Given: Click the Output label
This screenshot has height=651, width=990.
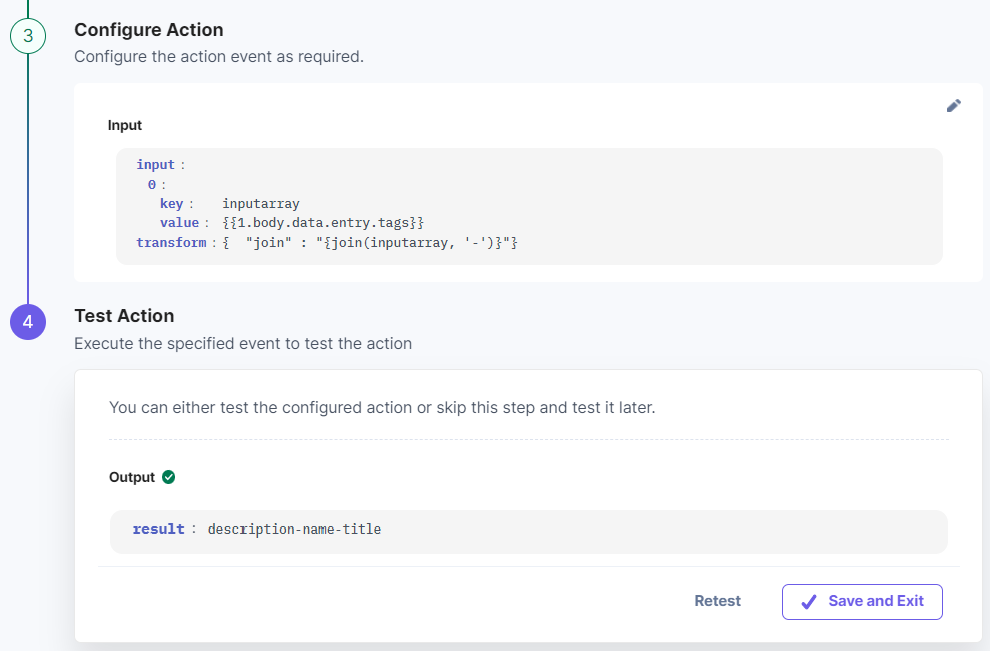Looking at the screenshot, I should click(132, 477).
